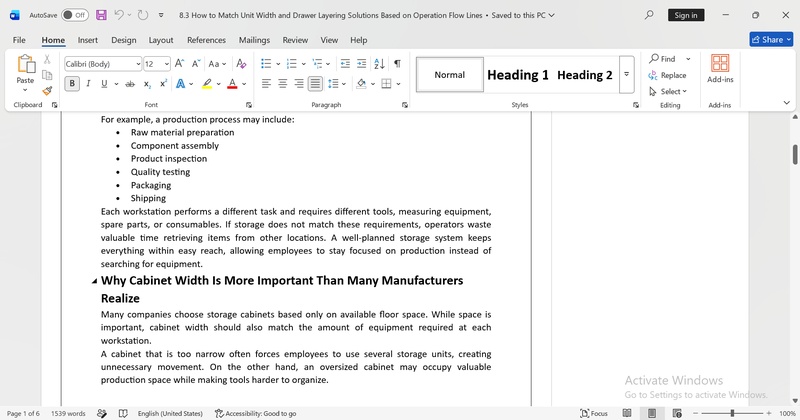This screenshot has height=420, width=800.
Task: Click the Share button
Action: [x=771, y=39]
